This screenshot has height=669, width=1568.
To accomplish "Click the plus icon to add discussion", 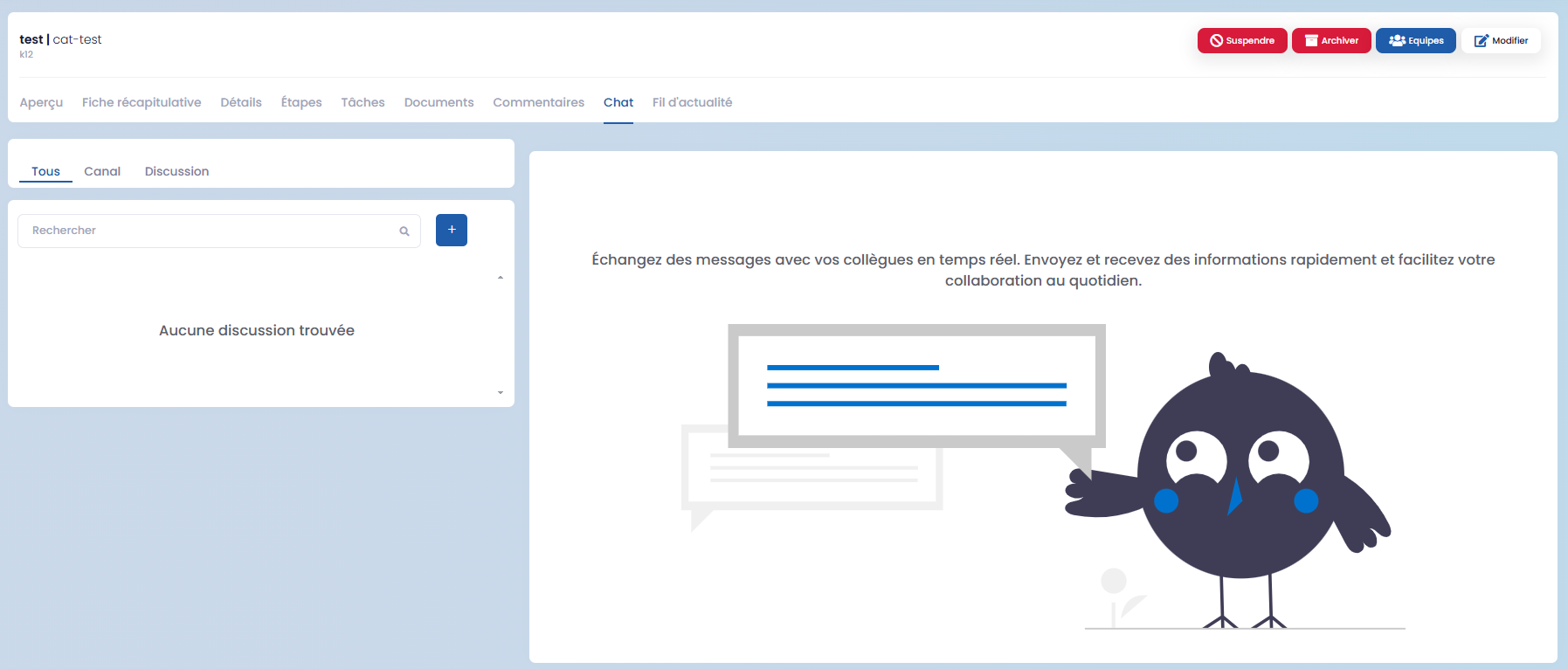I will (451, 230).
